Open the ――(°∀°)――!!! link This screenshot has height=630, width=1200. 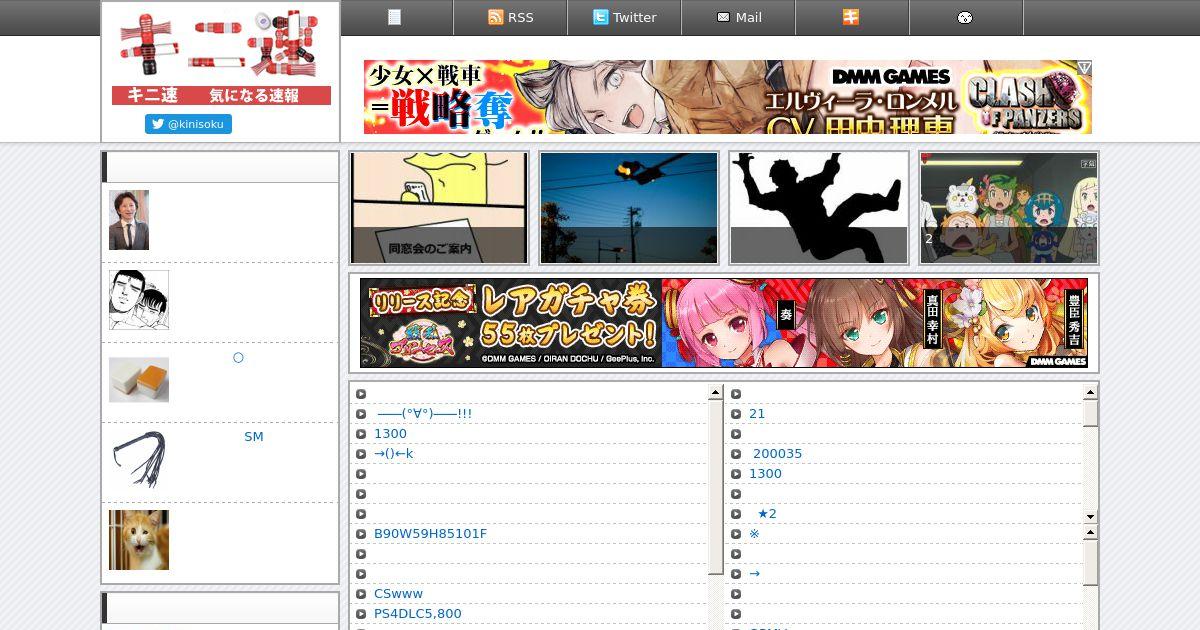424,413
